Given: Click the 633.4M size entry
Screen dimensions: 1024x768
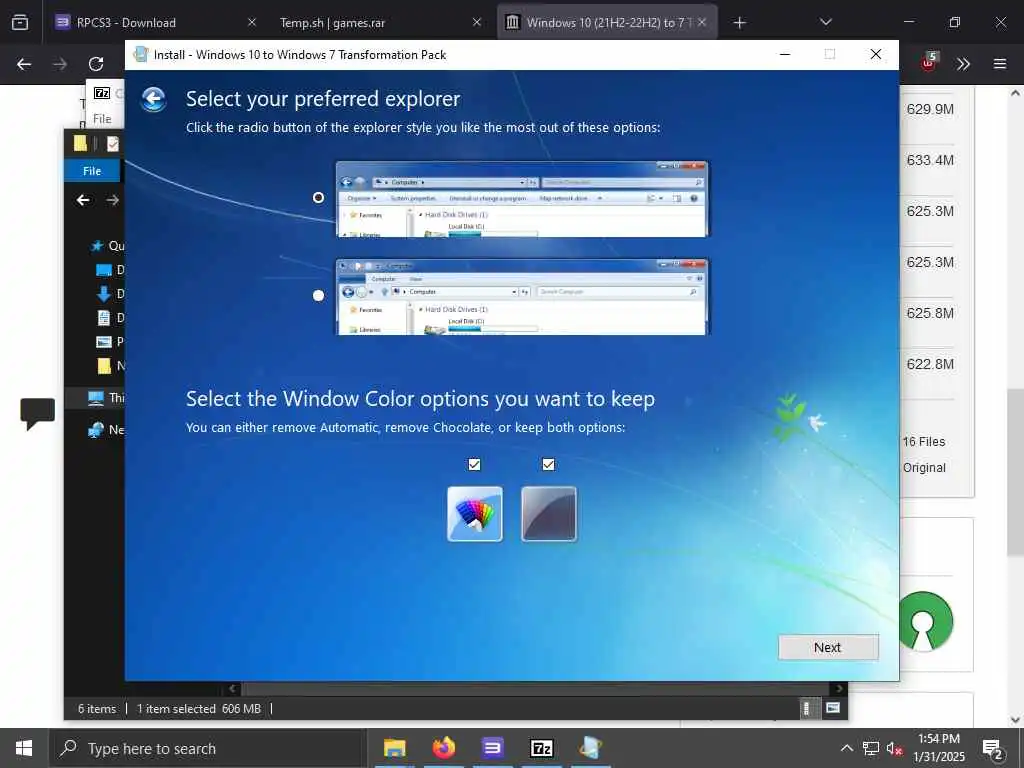Looking at the screenshot, I should [x=930, y=160].
